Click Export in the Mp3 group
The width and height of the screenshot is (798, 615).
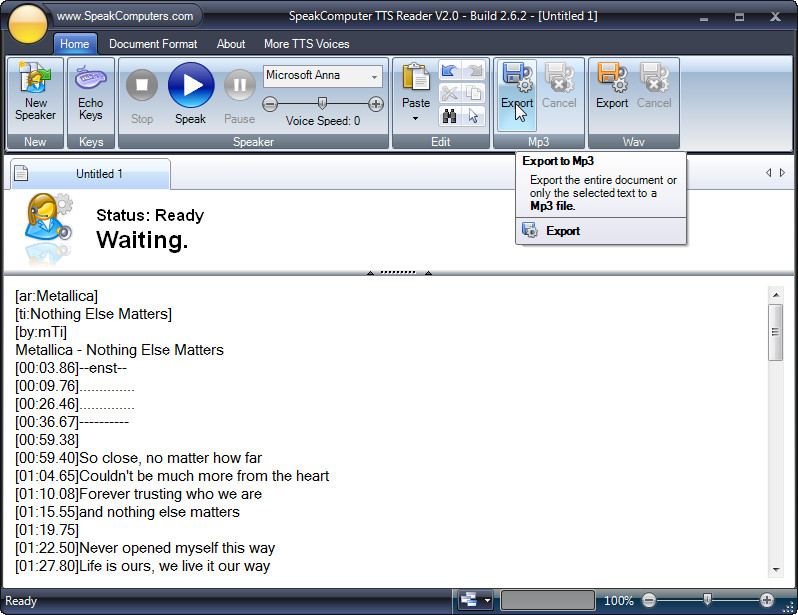pos(517,95)
